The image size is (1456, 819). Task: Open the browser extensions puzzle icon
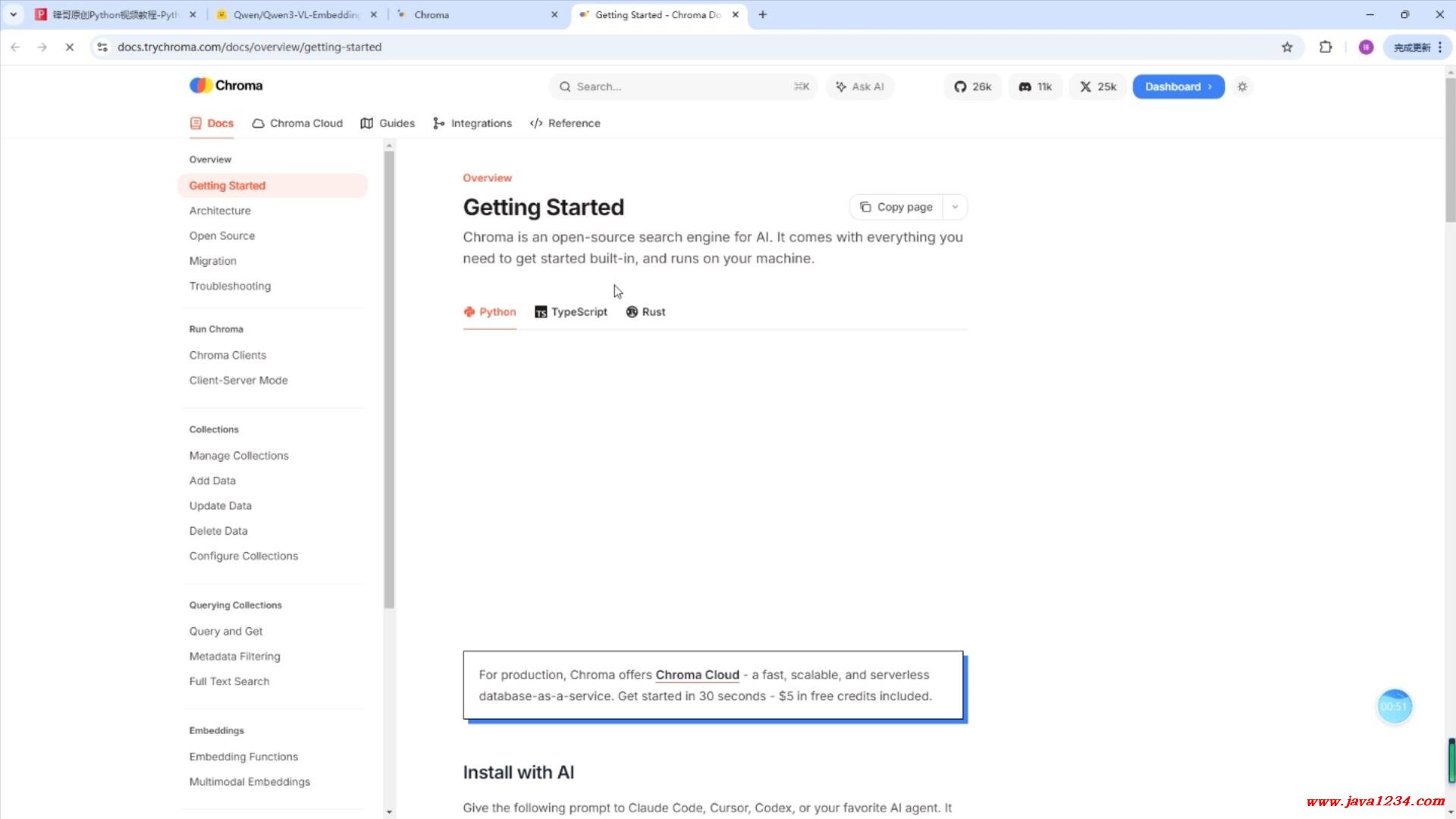[1326, 47]
